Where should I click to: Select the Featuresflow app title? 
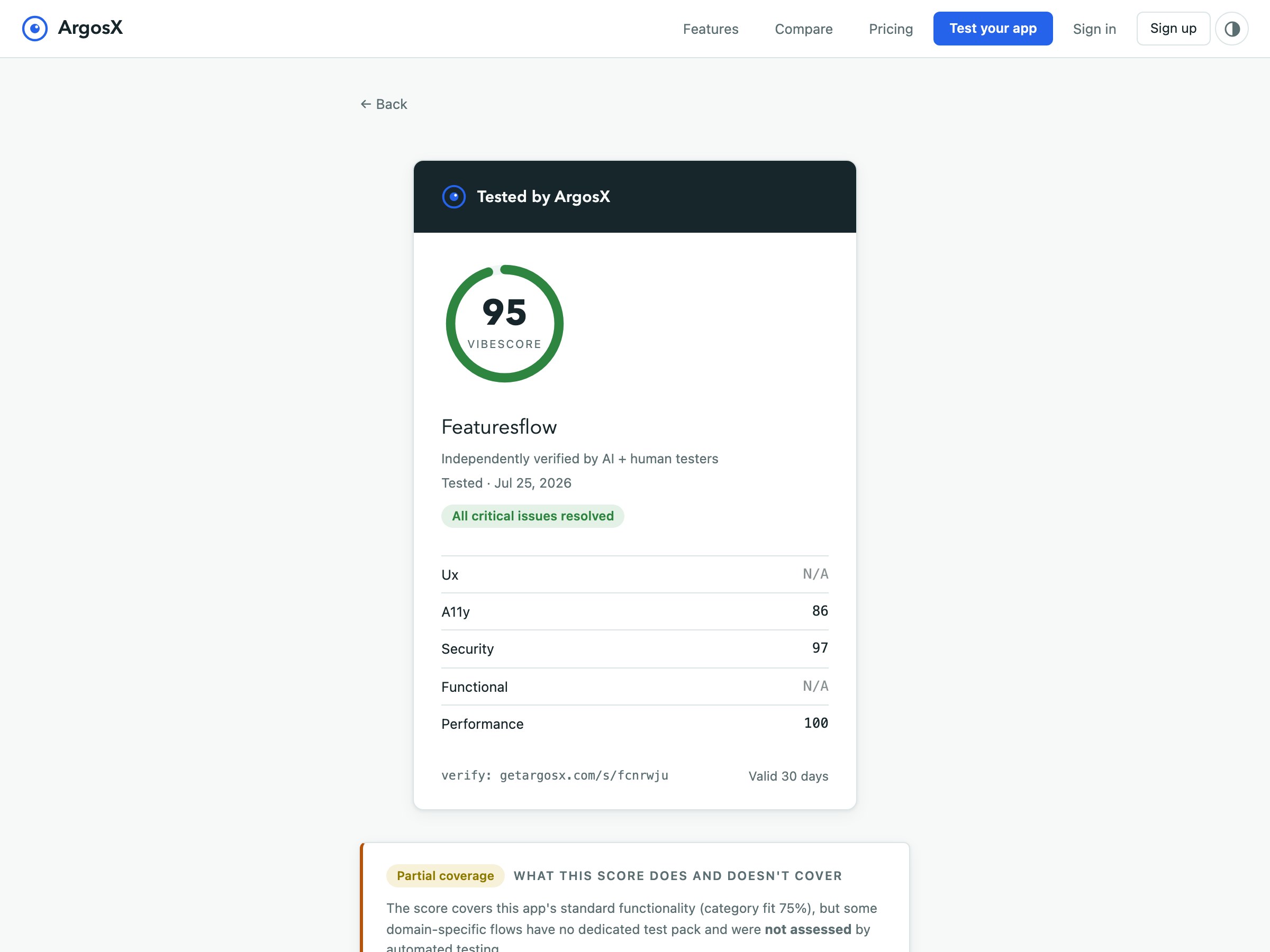499,426
